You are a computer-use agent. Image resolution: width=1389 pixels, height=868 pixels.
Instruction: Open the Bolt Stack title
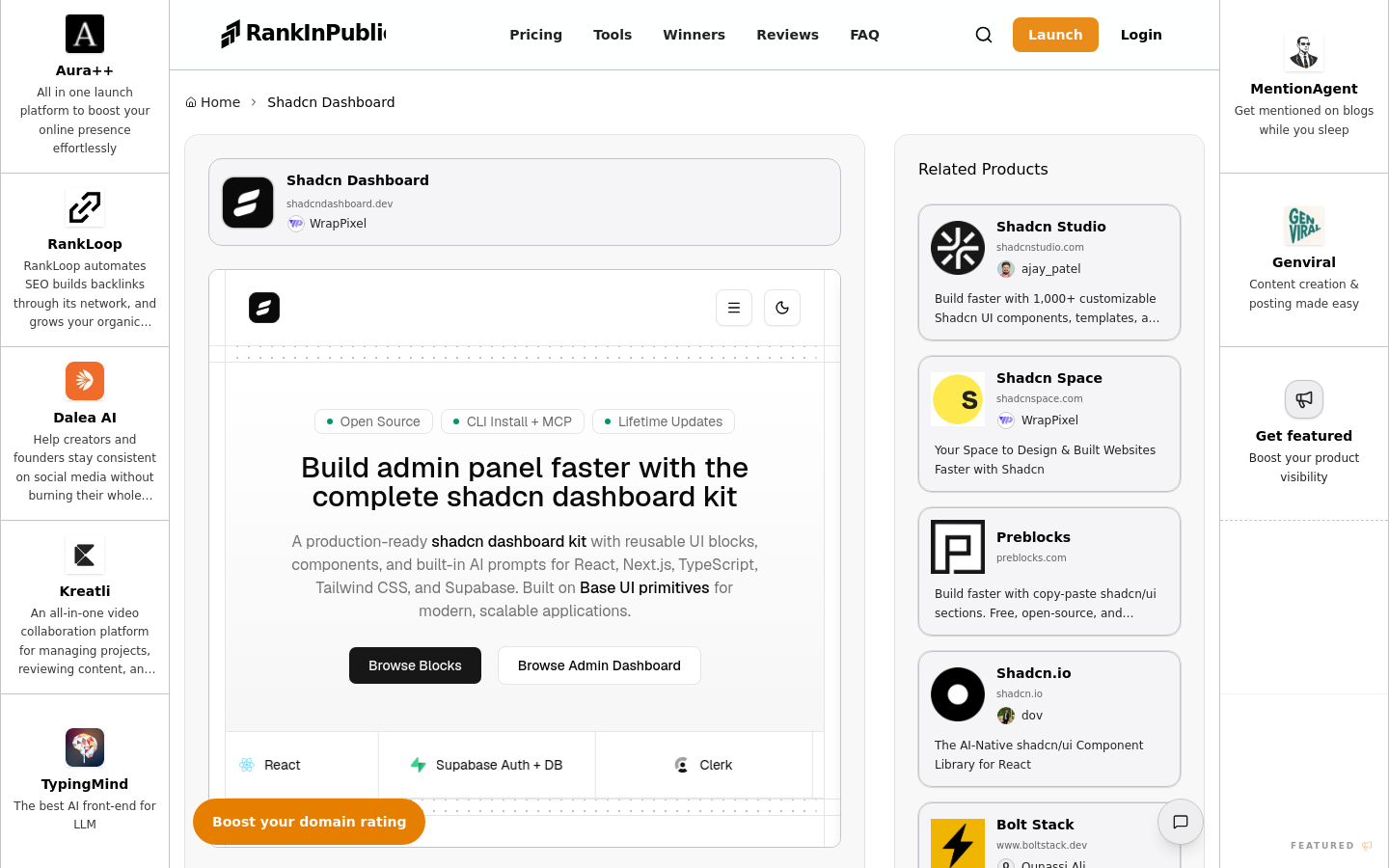[x=1035, y=825]
